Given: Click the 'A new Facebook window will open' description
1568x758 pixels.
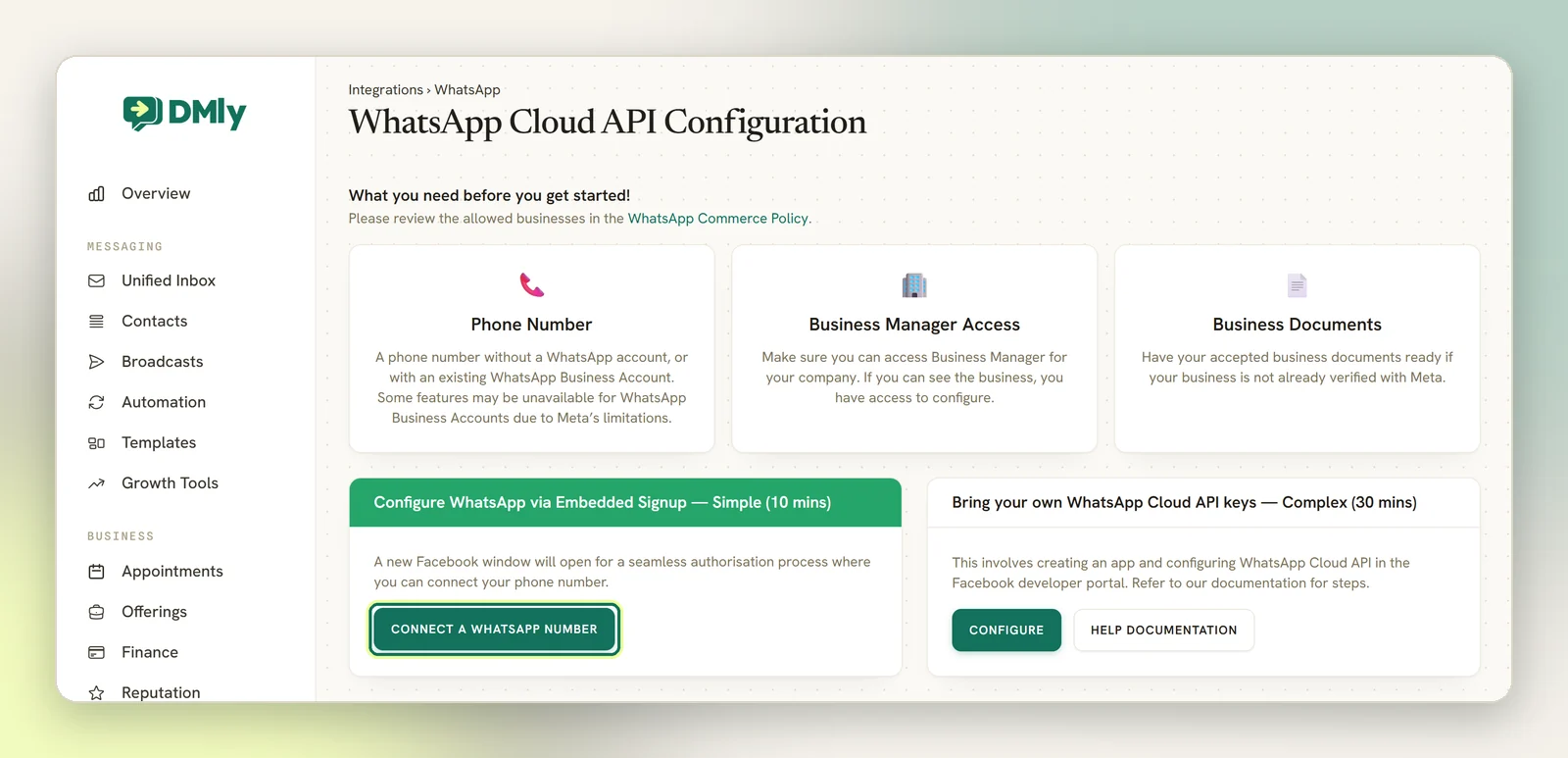Looking at the screenshot, I should point(621,572).
